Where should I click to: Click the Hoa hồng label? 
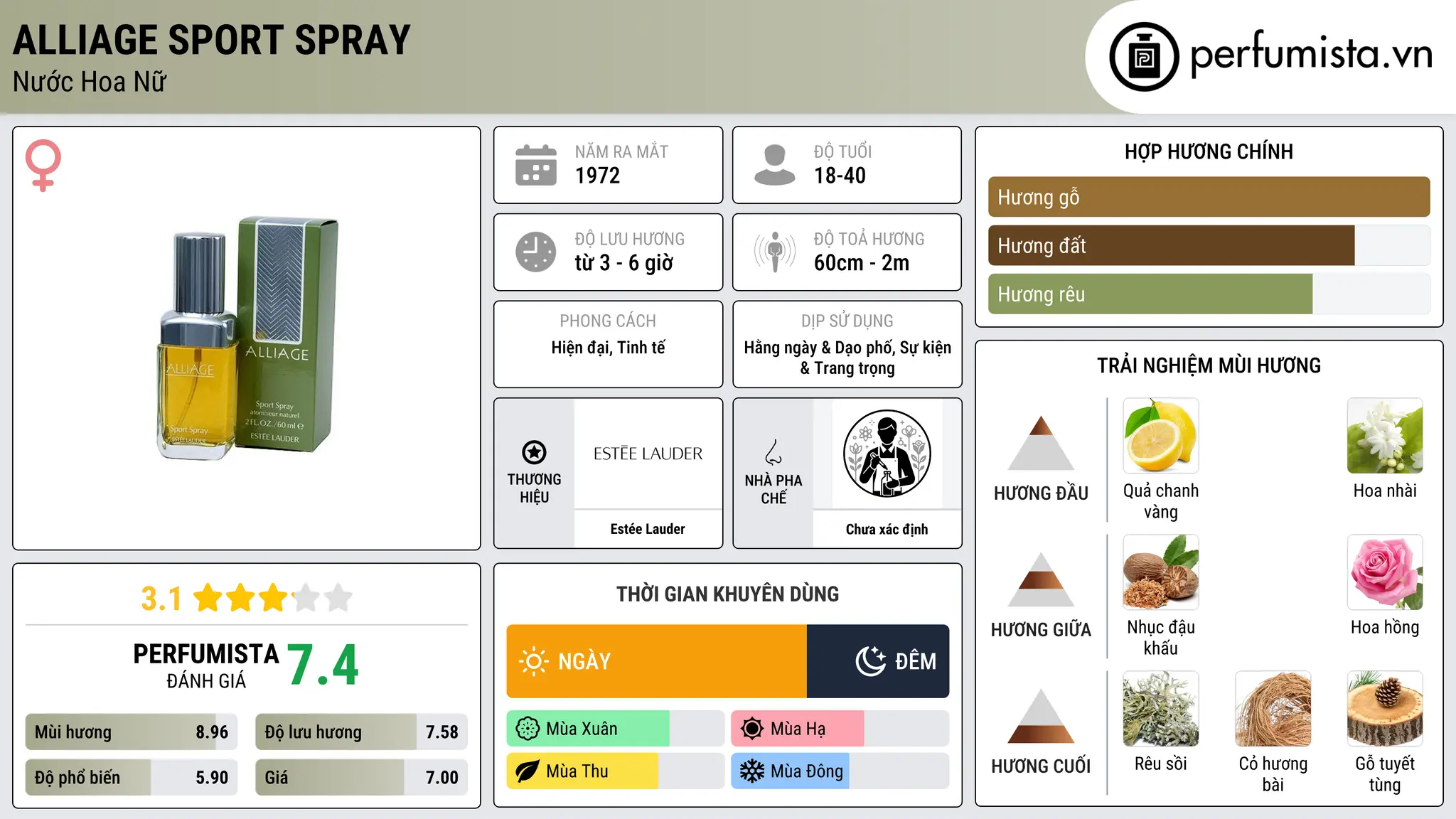(1385, 627)
